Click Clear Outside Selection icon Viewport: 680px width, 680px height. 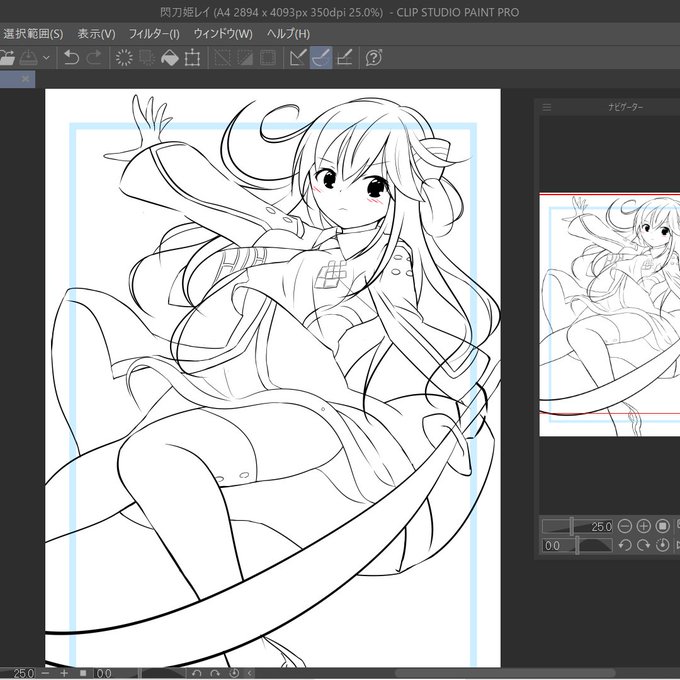tap(147, 58)
